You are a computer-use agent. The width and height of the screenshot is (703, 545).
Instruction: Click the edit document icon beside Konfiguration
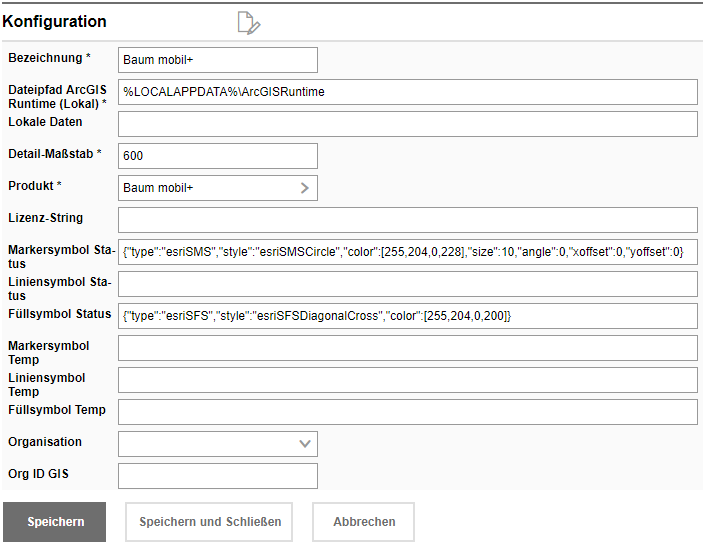(248, 23)
